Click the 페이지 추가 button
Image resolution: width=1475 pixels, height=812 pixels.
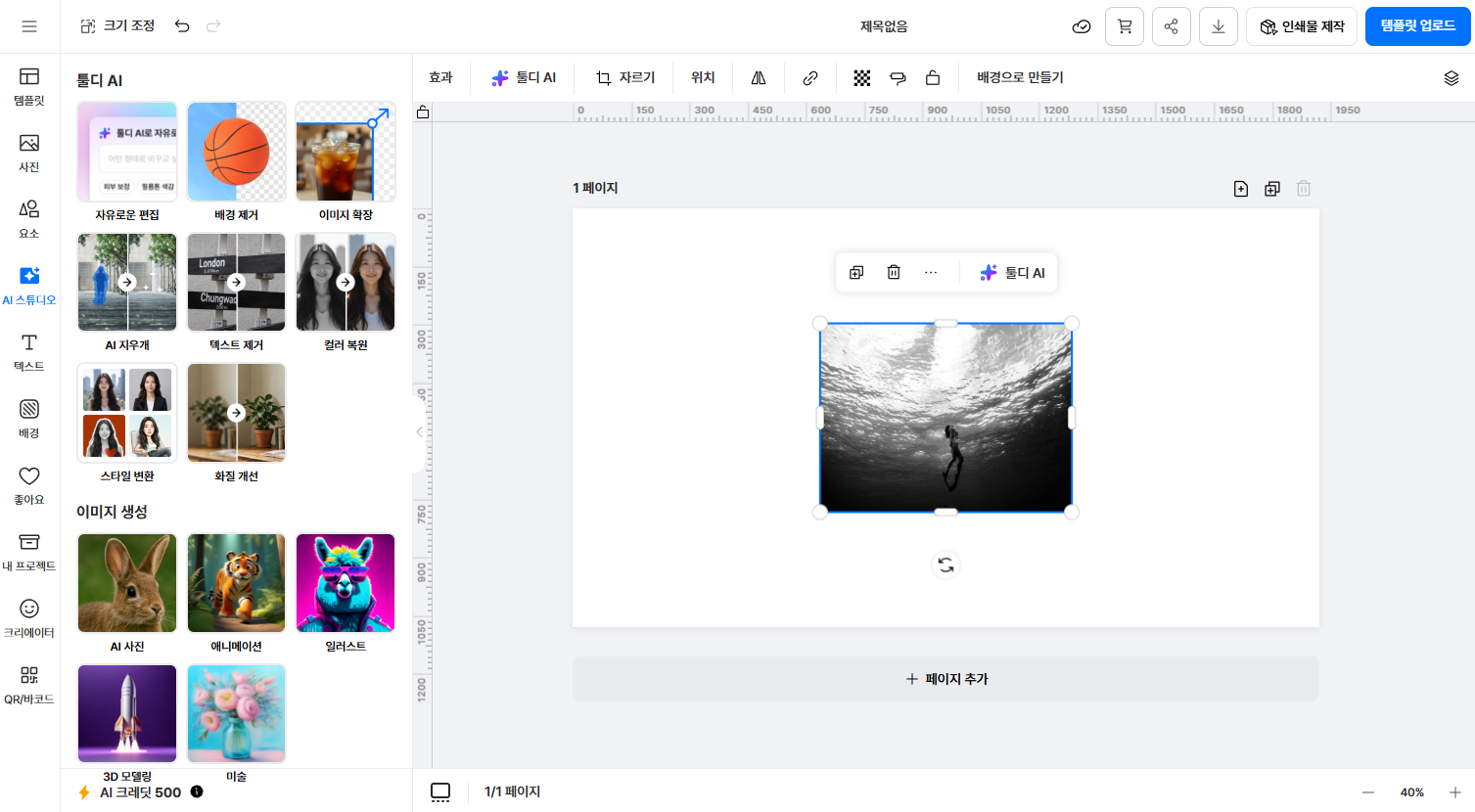[x=945, y=679]
